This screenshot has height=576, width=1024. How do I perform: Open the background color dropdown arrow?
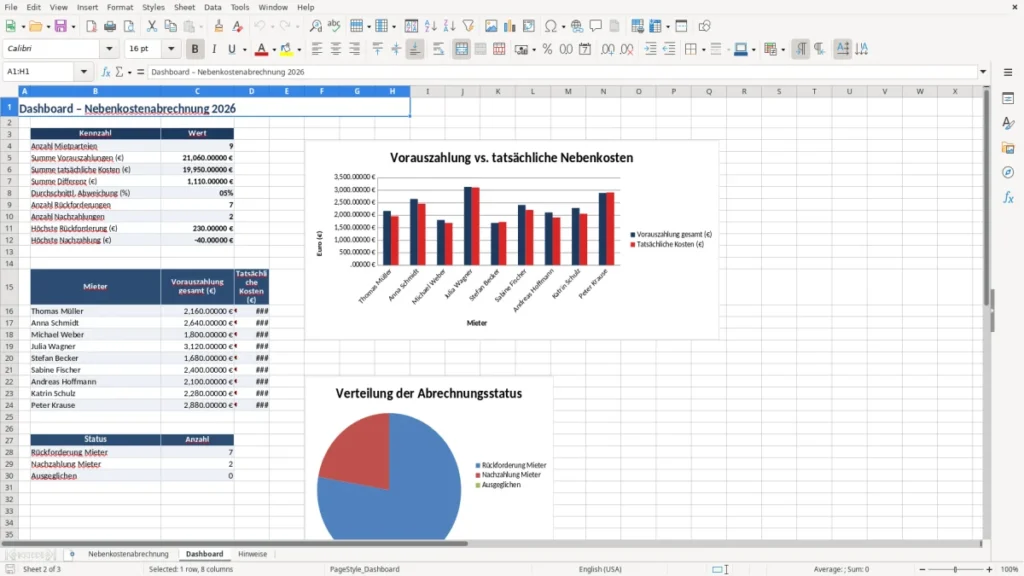[x=299, y=50]
